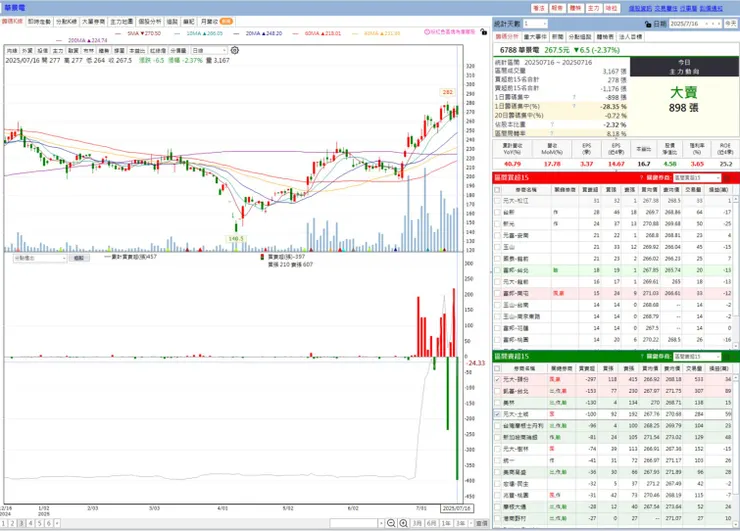Viewport: 740px width, 531px height.
Task: Uncheck the 元大-土城 sell row checkbox
Action: pos(497,414)
